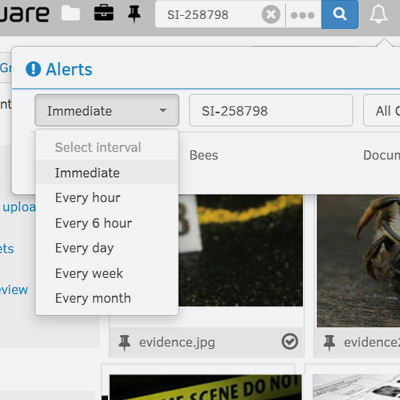
Task: Open the folder icon in top bar
Action: (x=71, y=14)
